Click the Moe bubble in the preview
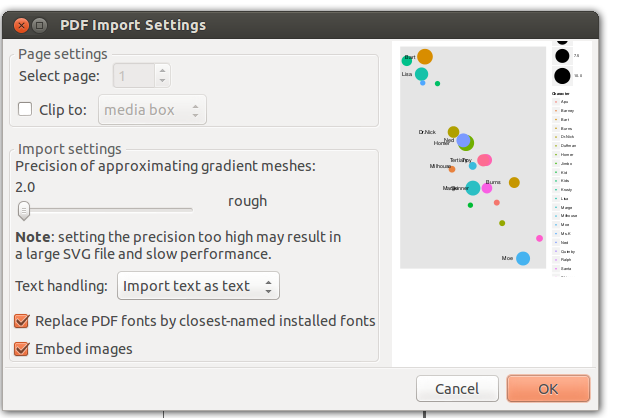Screen dimensions: 618x418 pos(523,258)
